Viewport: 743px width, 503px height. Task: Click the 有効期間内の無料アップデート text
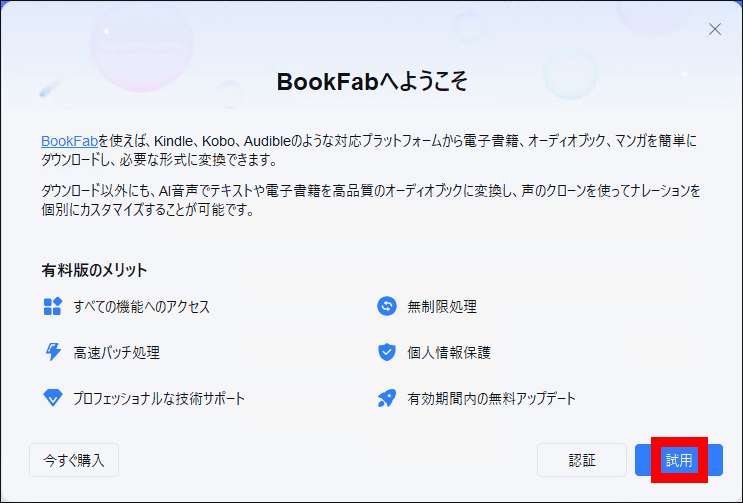click(x=491, y=399)
